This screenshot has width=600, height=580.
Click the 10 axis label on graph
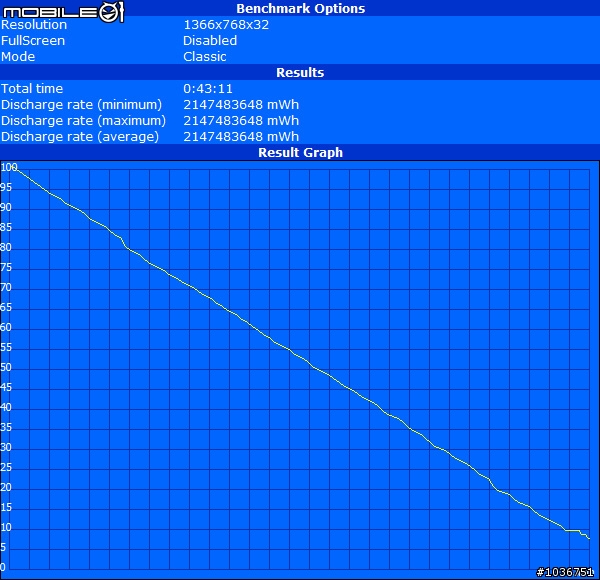click(6, 528)
